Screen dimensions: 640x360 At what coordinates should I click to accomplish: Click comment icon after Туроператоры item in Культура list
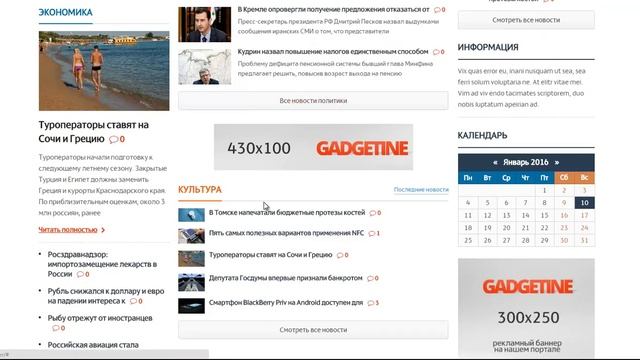point(340,255)
